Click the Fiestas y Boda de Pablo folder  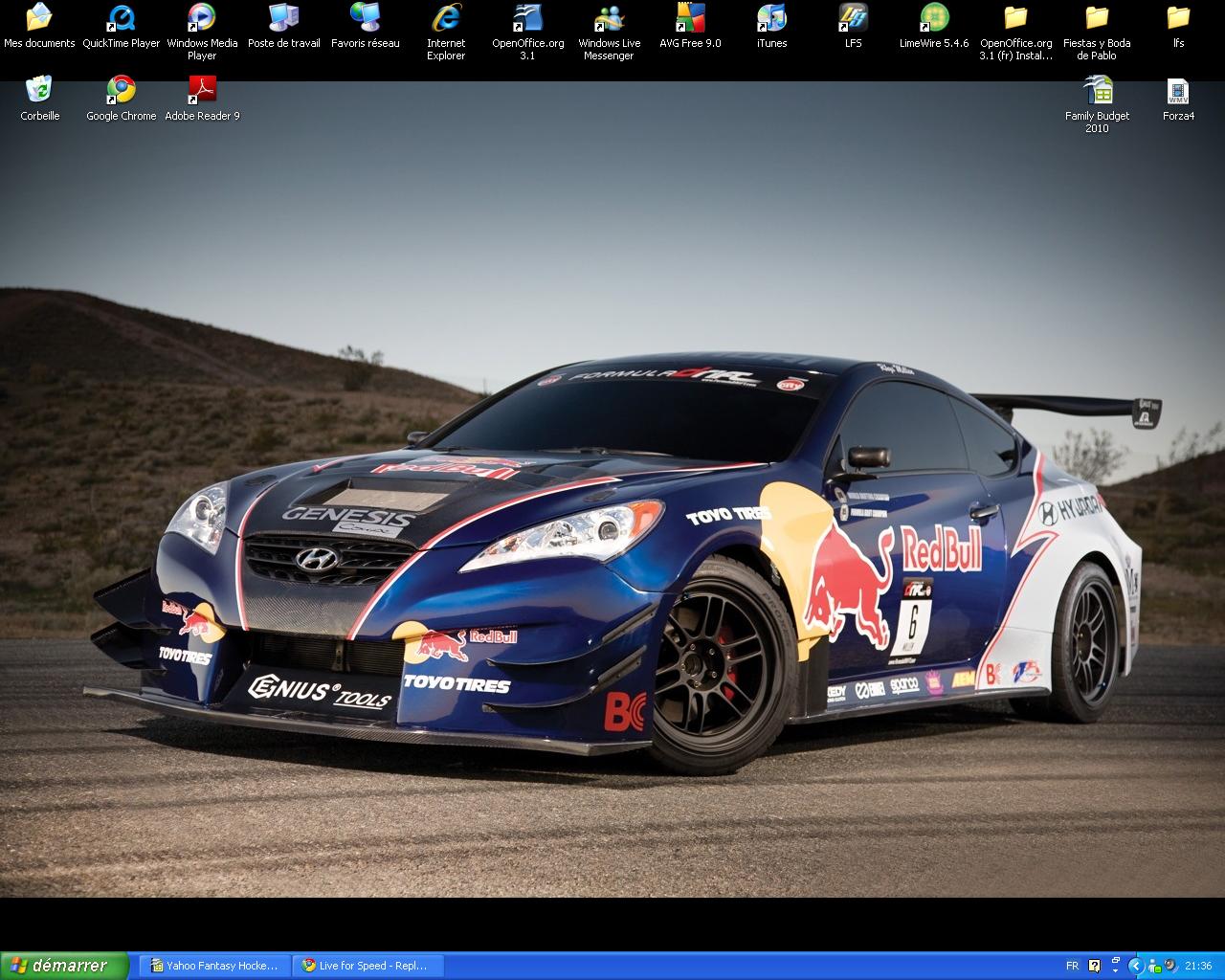[x=1097, y=17]
